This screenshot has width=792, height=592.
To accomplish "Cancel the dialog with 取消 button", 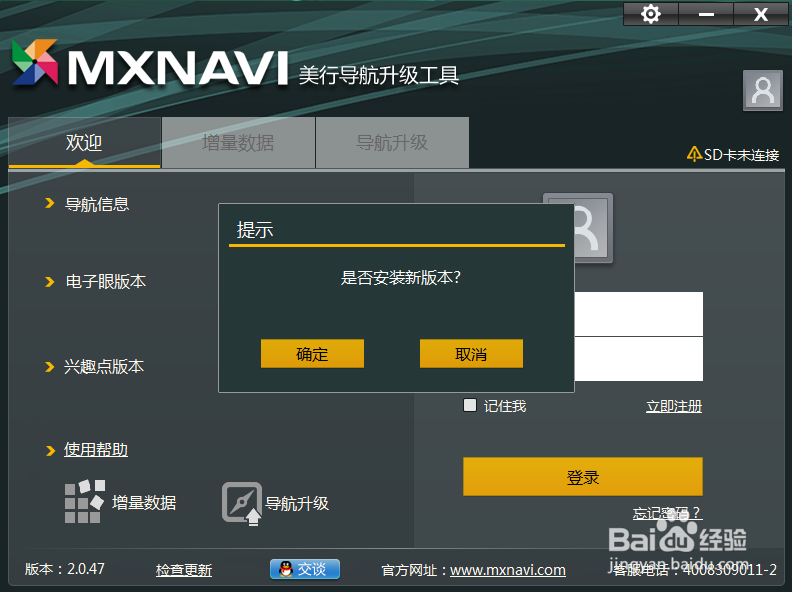I will tap(471, 354).
